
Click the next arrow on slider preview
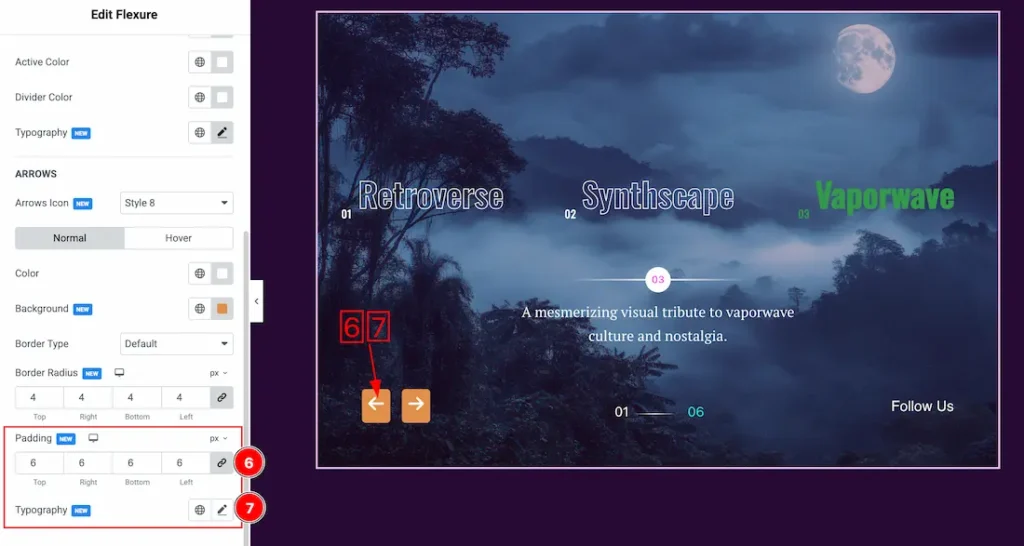[x=416, y=405]
